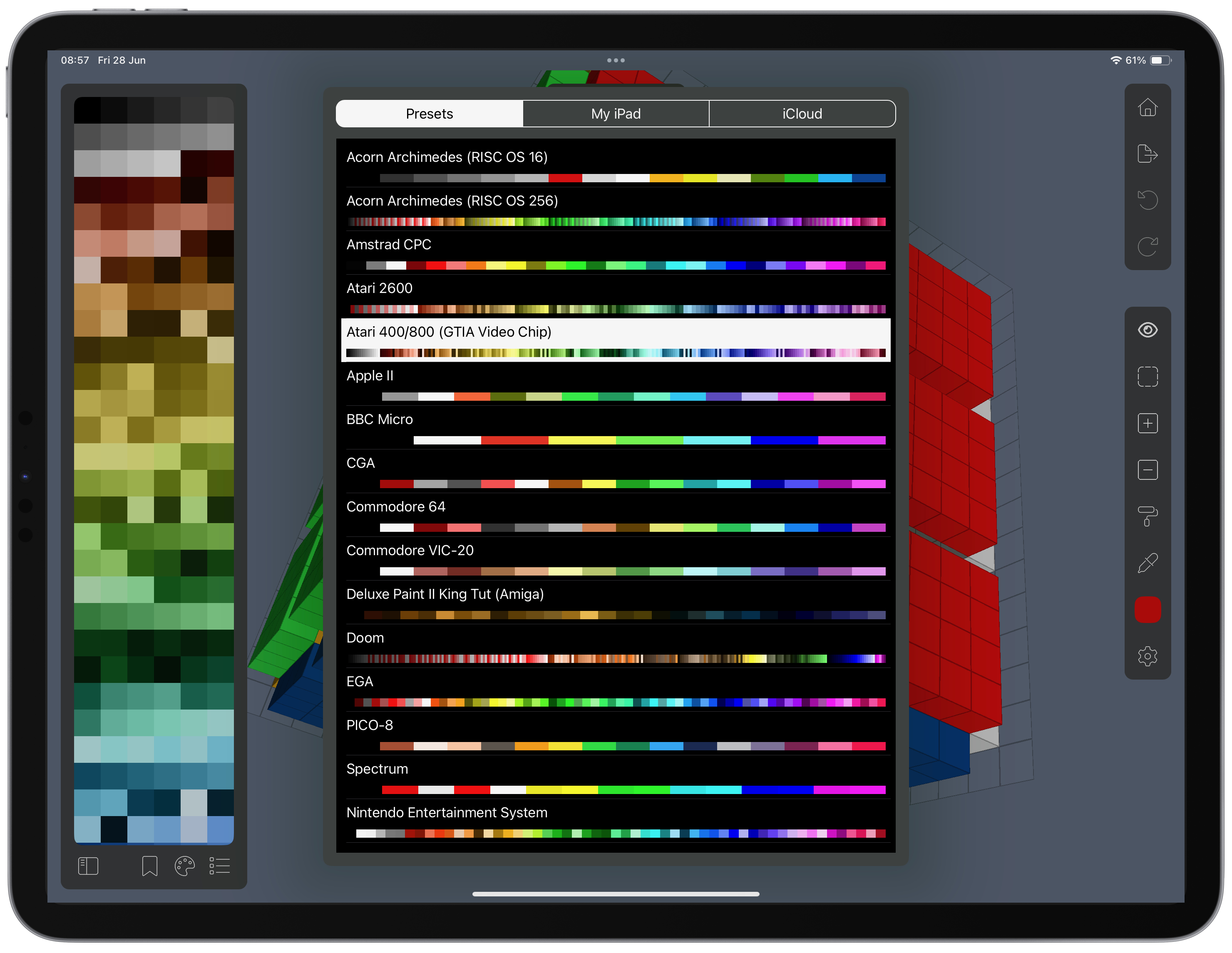The height and width of the screenshot is (953, 1232).
Task: Choose the Amstrad CPC palette
Action: tap(616, 253)
